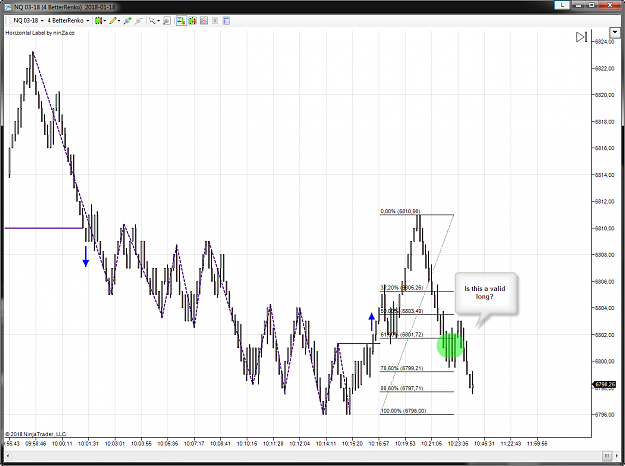
Task: Jump to the latest bar via the skip-forward icon
Action: [x=581, y=37]
